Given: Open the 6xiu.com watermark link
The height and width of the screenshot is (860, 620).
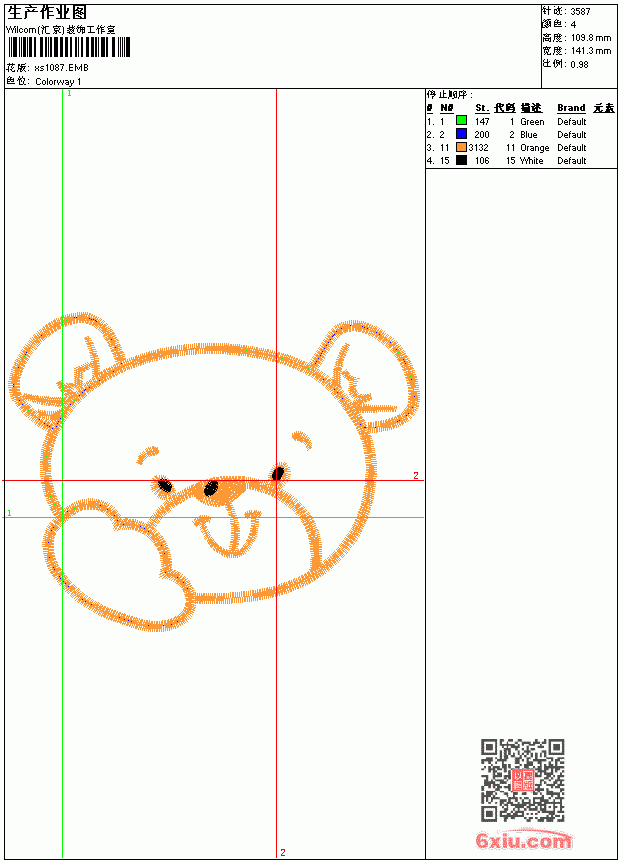Looking at the screenshot, I should click(524, 840).
